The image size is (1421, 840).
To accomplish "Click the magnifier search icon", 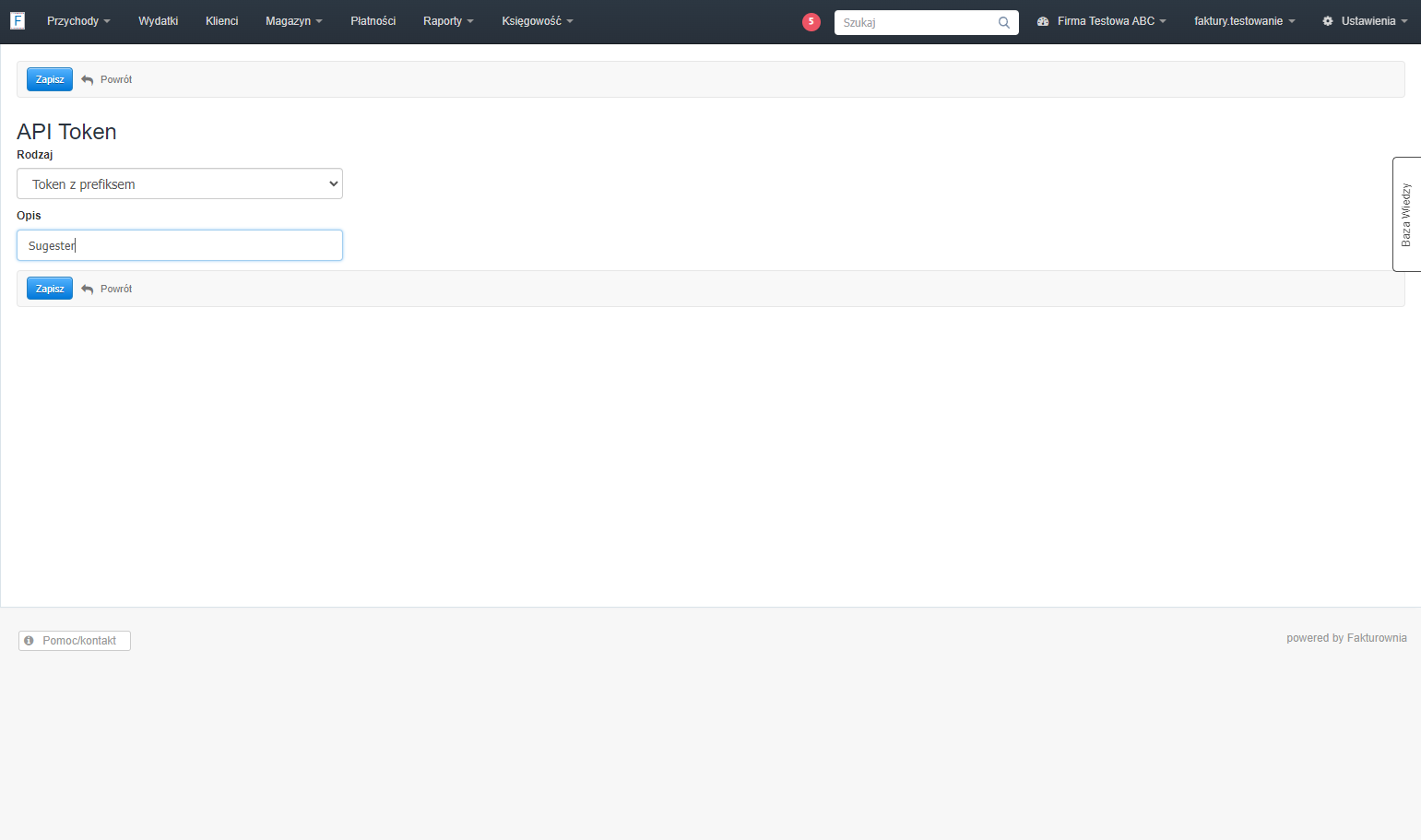I will (1004, 22).
